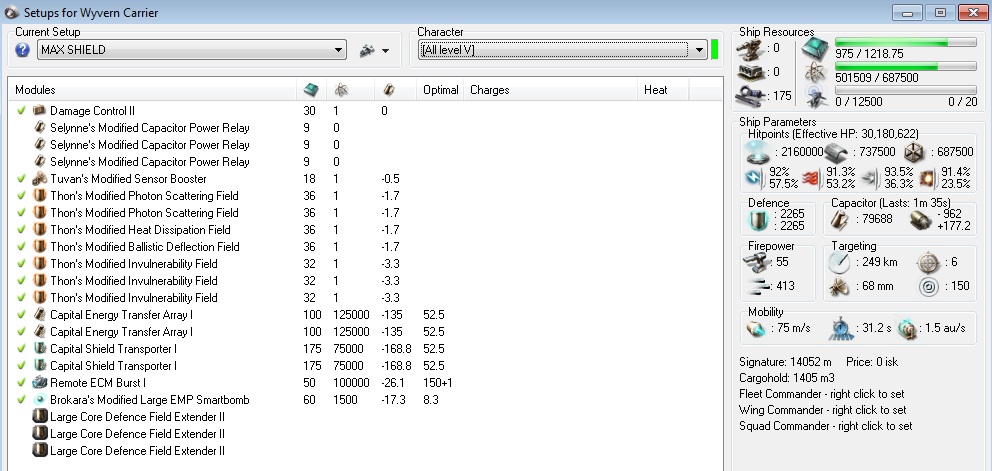
Task: Click the explosive resistance icon showing 91.4%
Action: click(929, 179)
